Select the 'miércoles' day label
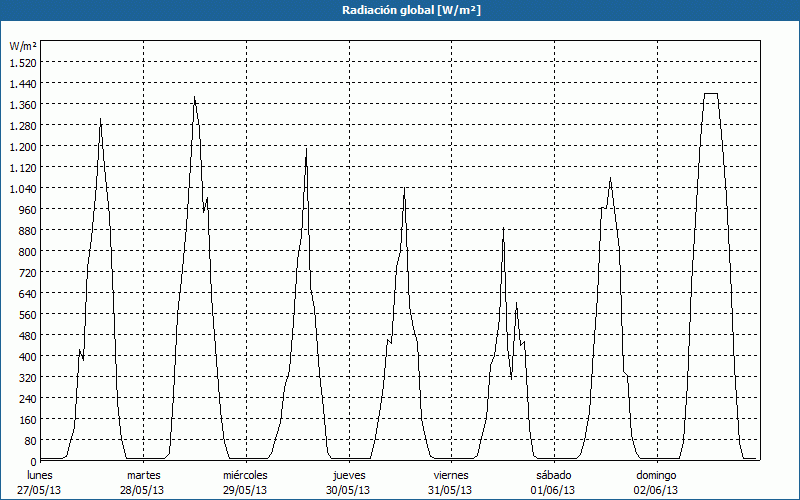Screen dimensions: 800x500 pyautogui.click(x=245, y=475)
